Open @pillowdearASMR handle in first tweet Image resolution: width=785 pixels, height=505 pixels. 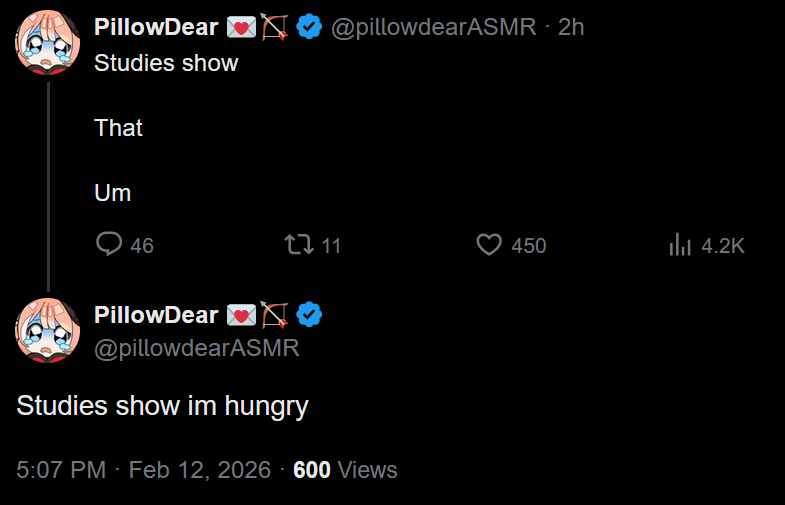coord(433,28)
